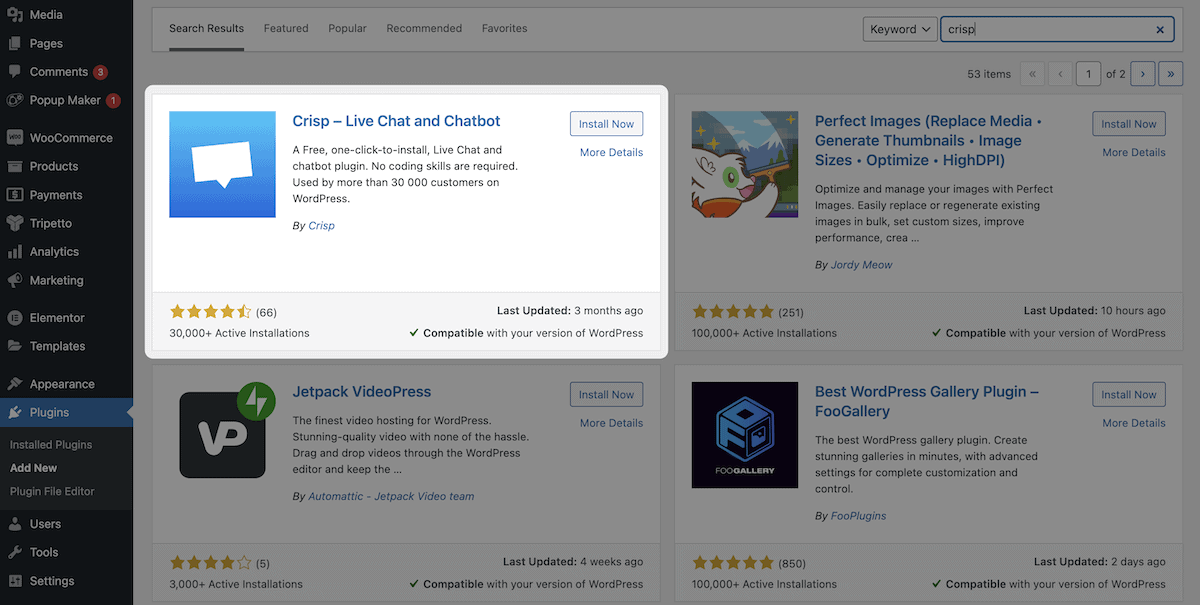The width and height of the screenshot is (1200, 605).
Task: Open the Keyword search type dropdown
Action: pyautogui.click(x=900, y=29)
